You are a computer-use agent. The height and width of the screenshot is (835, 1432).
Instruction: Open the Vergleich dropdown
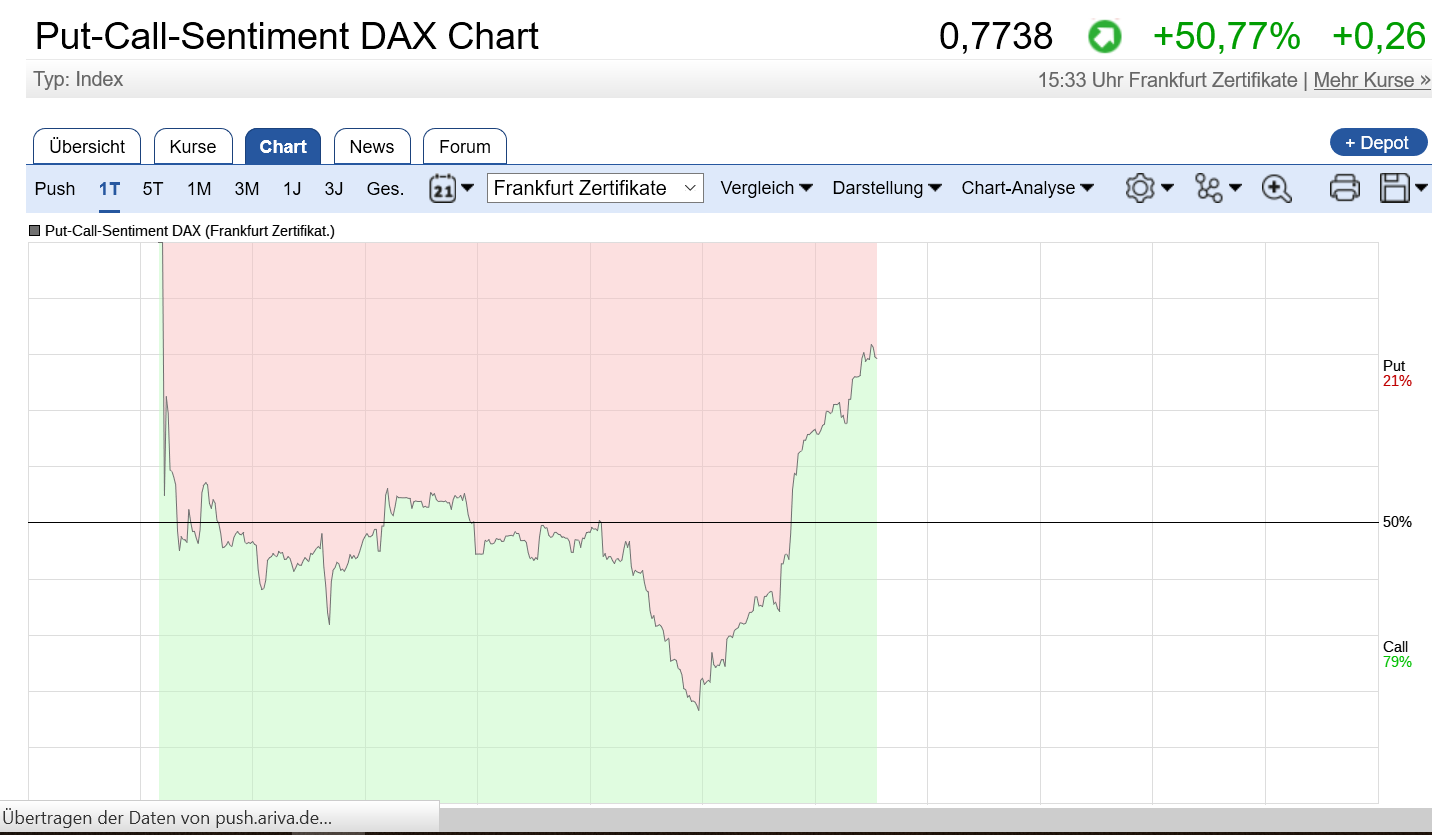pyautogui.click(x=766, y=187)
